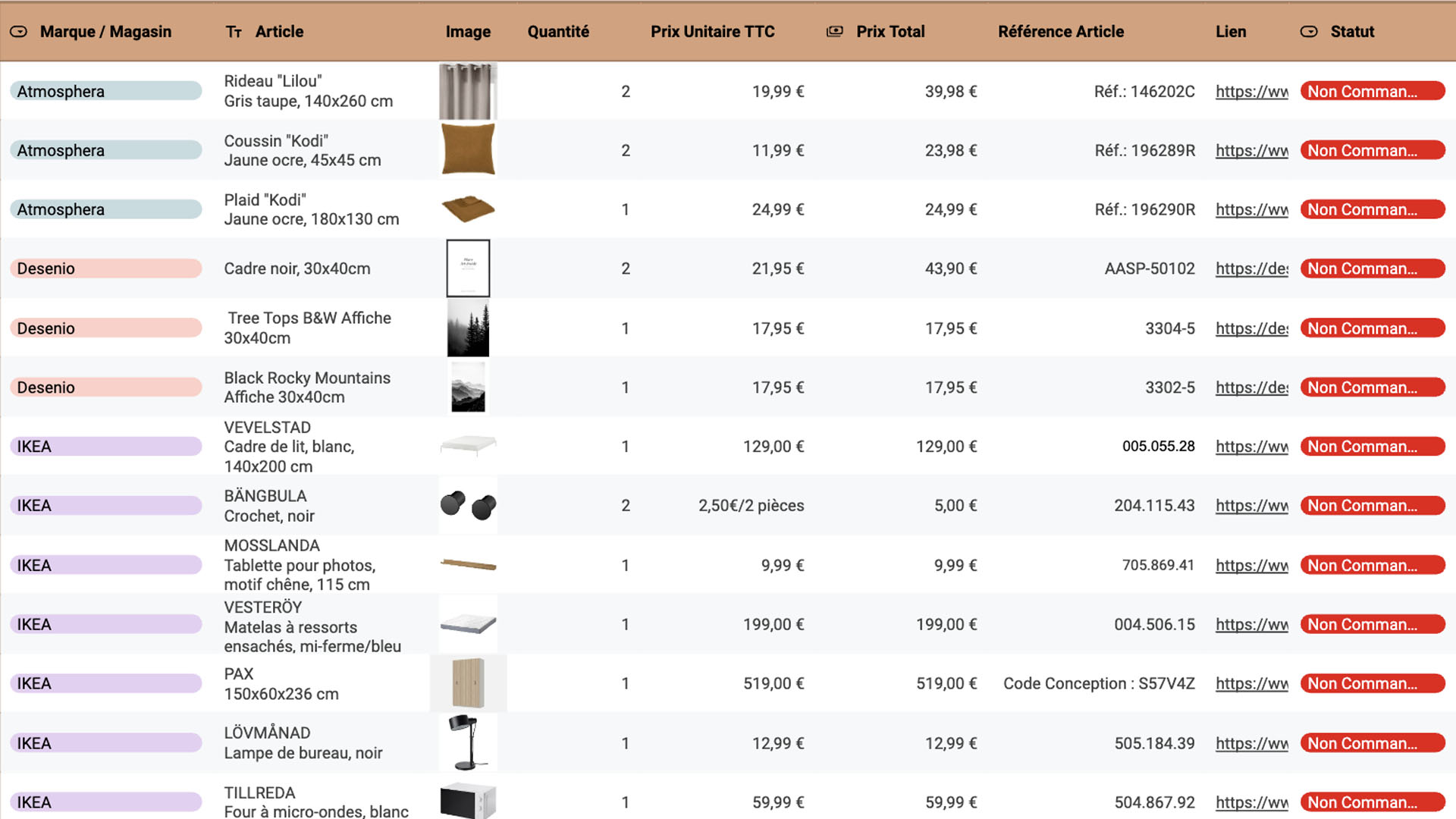Open the Atmosphera tag for Coussin Kodi

[x=106, y=150]
